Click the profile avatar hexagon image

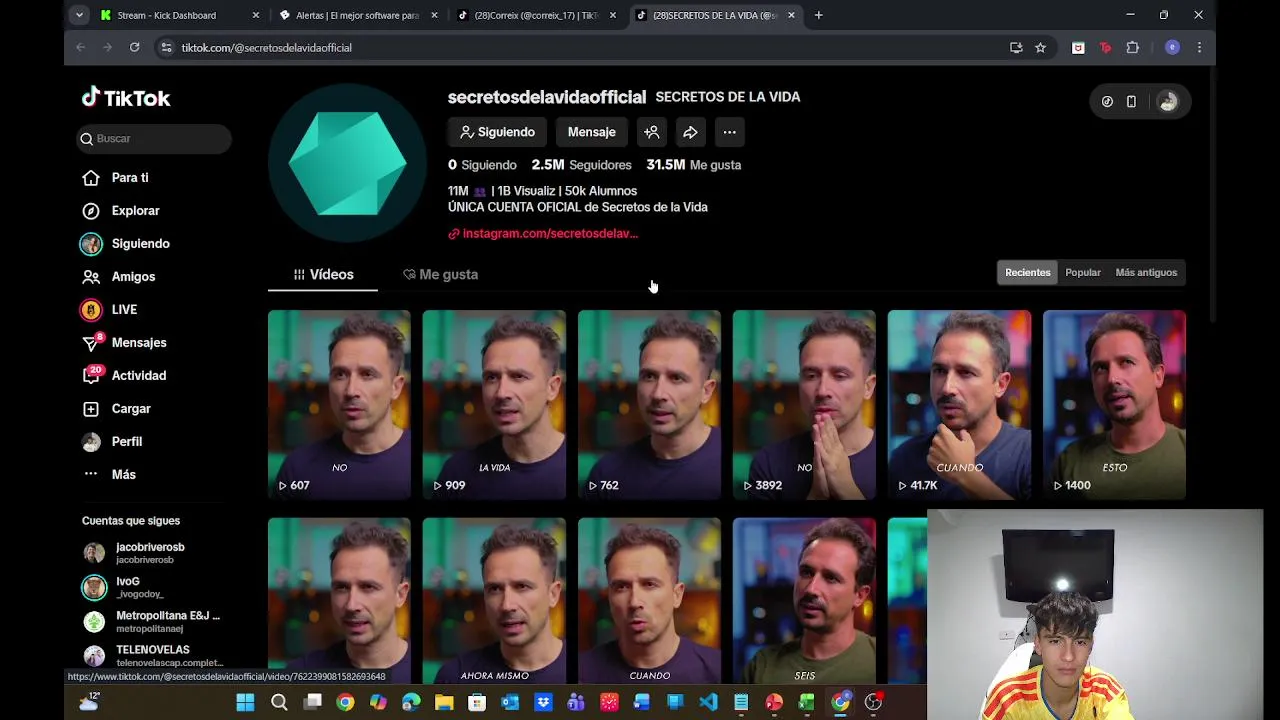coord(347,163)
